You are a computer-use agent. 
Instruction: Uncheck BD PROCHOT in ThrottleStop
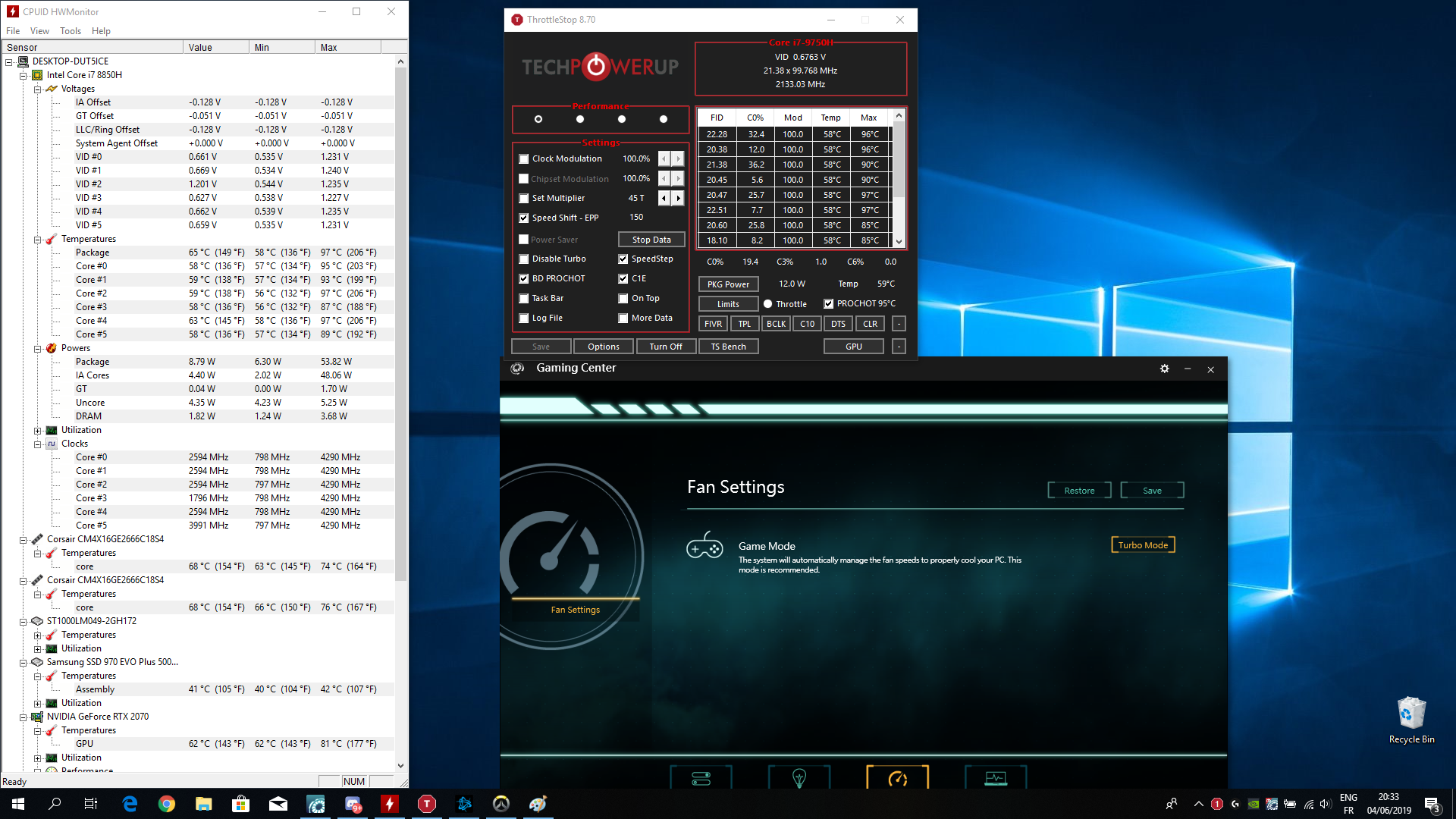click(x=524, y=279)
